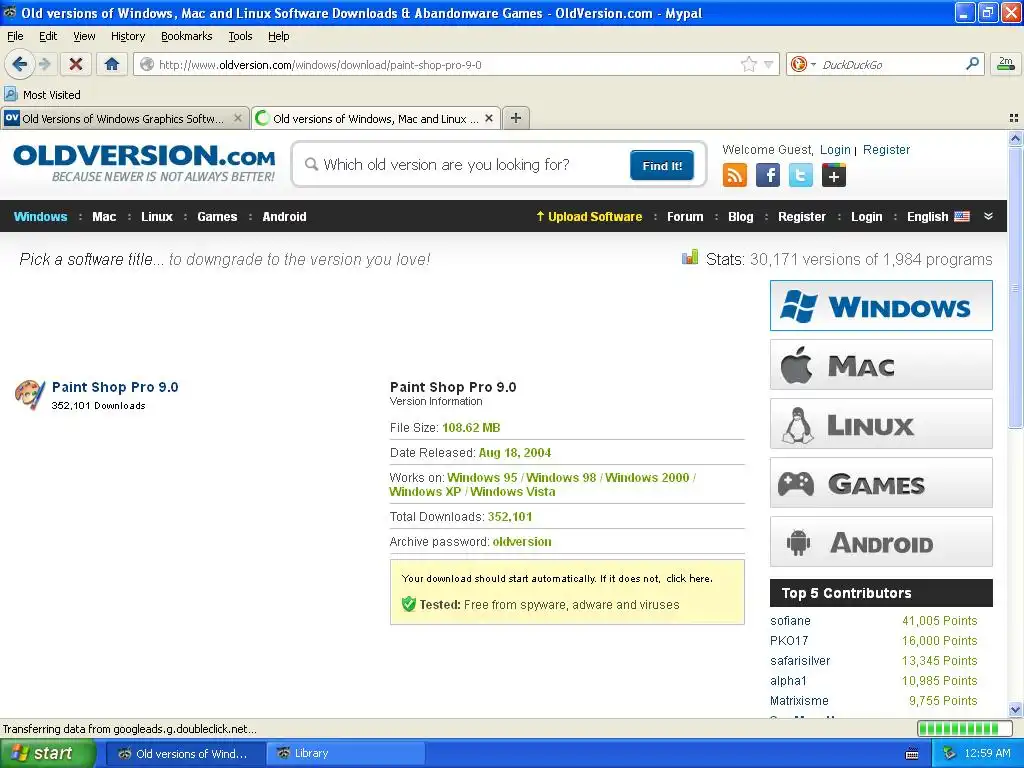Open the Edit menu

tap(48, 36)
